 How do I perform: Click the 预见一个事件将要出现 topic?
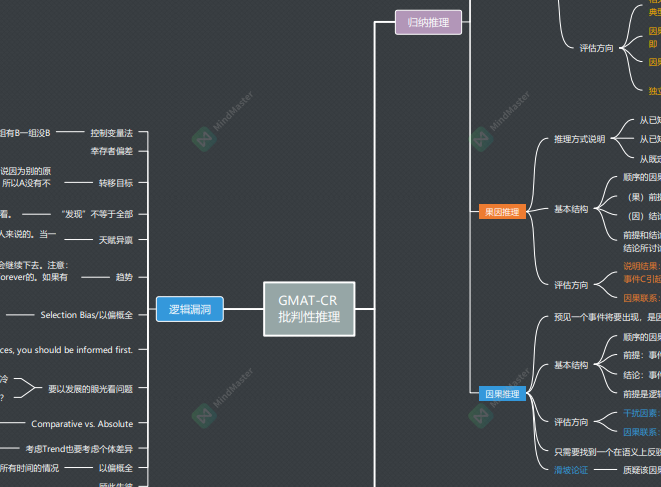click(x=607, y=317)
